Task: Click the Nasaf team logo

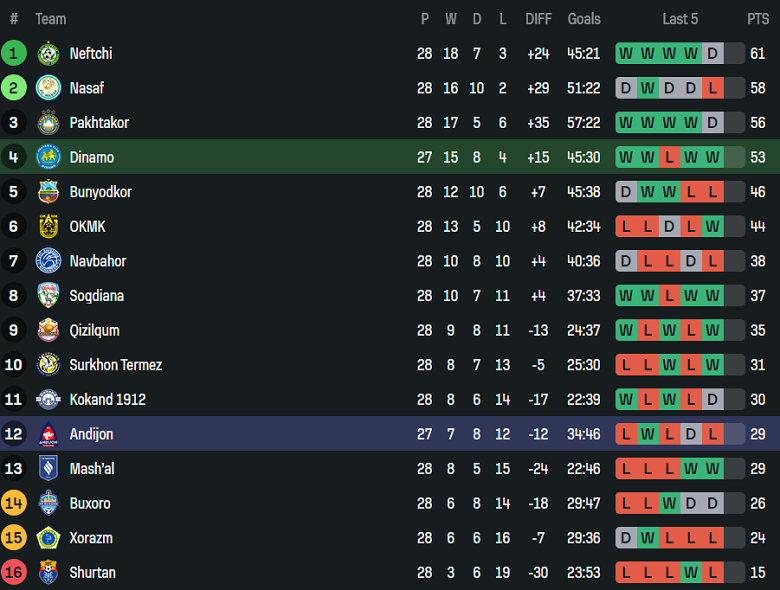Action: 48,88
